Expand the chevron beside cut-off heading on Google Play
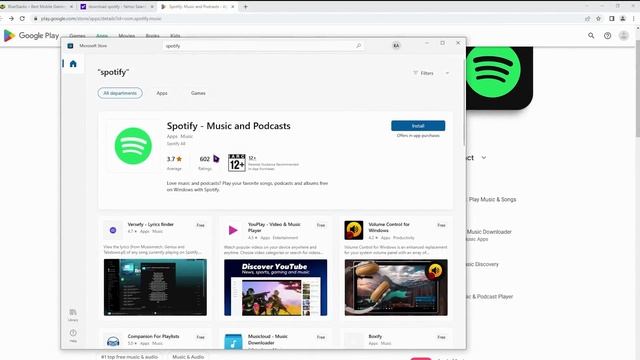This screenshot has height=360, width=640. coord(484,158)
